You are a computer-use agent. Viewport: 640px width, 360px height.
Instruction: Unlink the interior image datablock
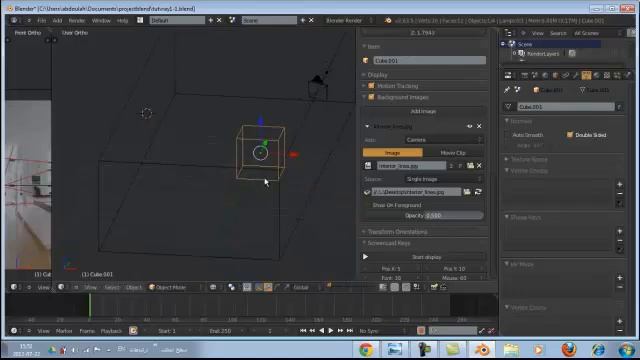[x=479, y=166]
